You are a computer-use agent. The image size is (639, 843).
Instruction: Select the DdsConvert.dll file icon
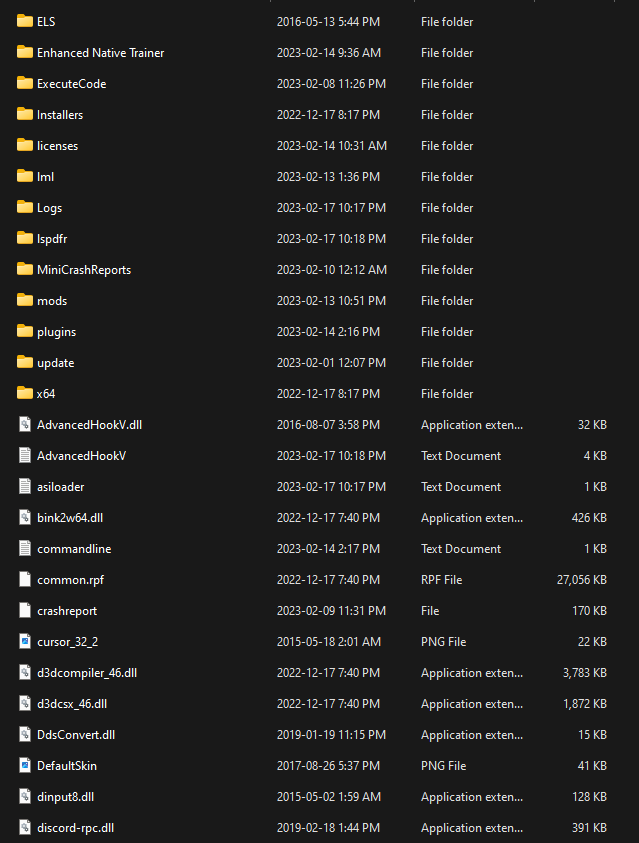[x=25, y=734]
